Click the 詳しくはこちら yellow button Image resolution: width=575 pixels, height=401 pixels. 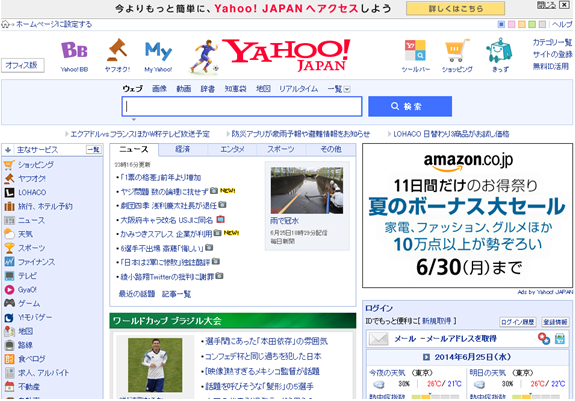coord(455,8)
